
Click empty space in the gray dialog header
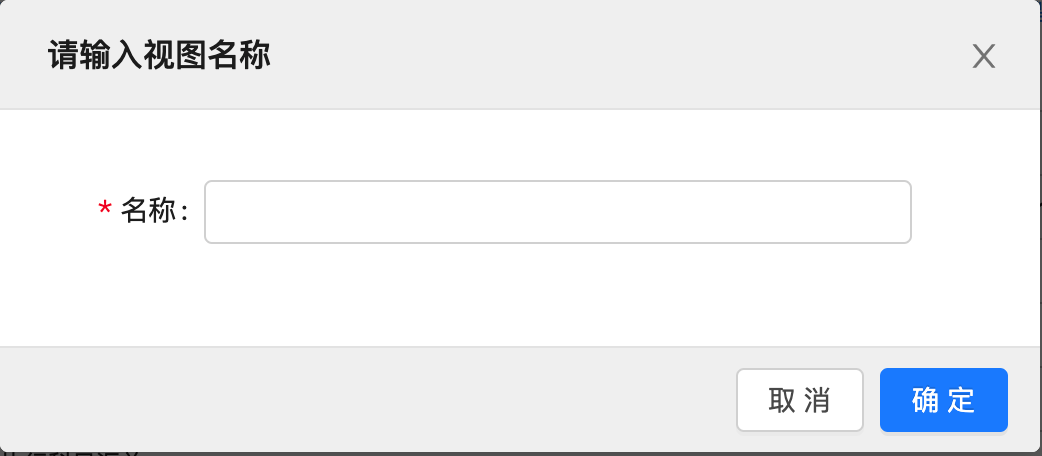point(620,55)
